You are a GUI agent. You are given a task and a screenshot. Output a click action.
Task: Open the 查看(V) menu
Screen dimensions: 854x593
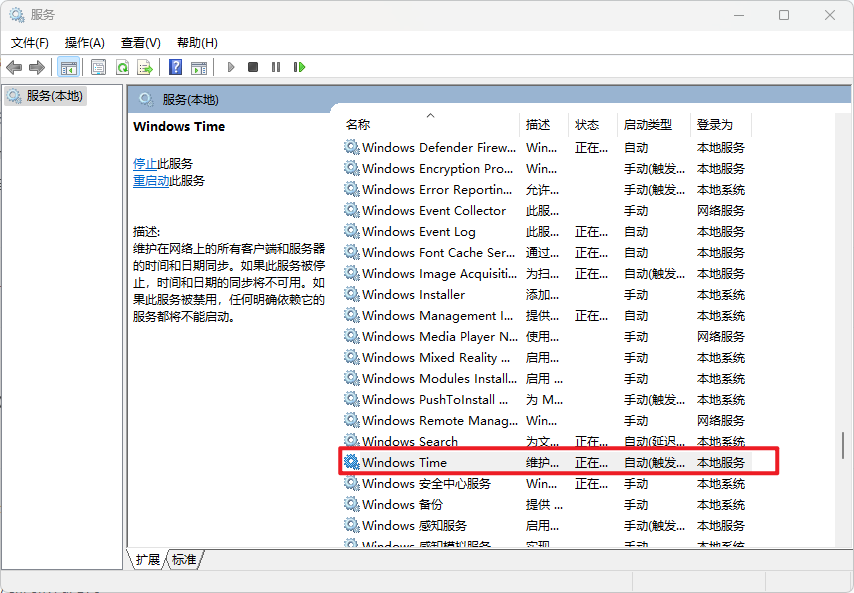[140, 42]
